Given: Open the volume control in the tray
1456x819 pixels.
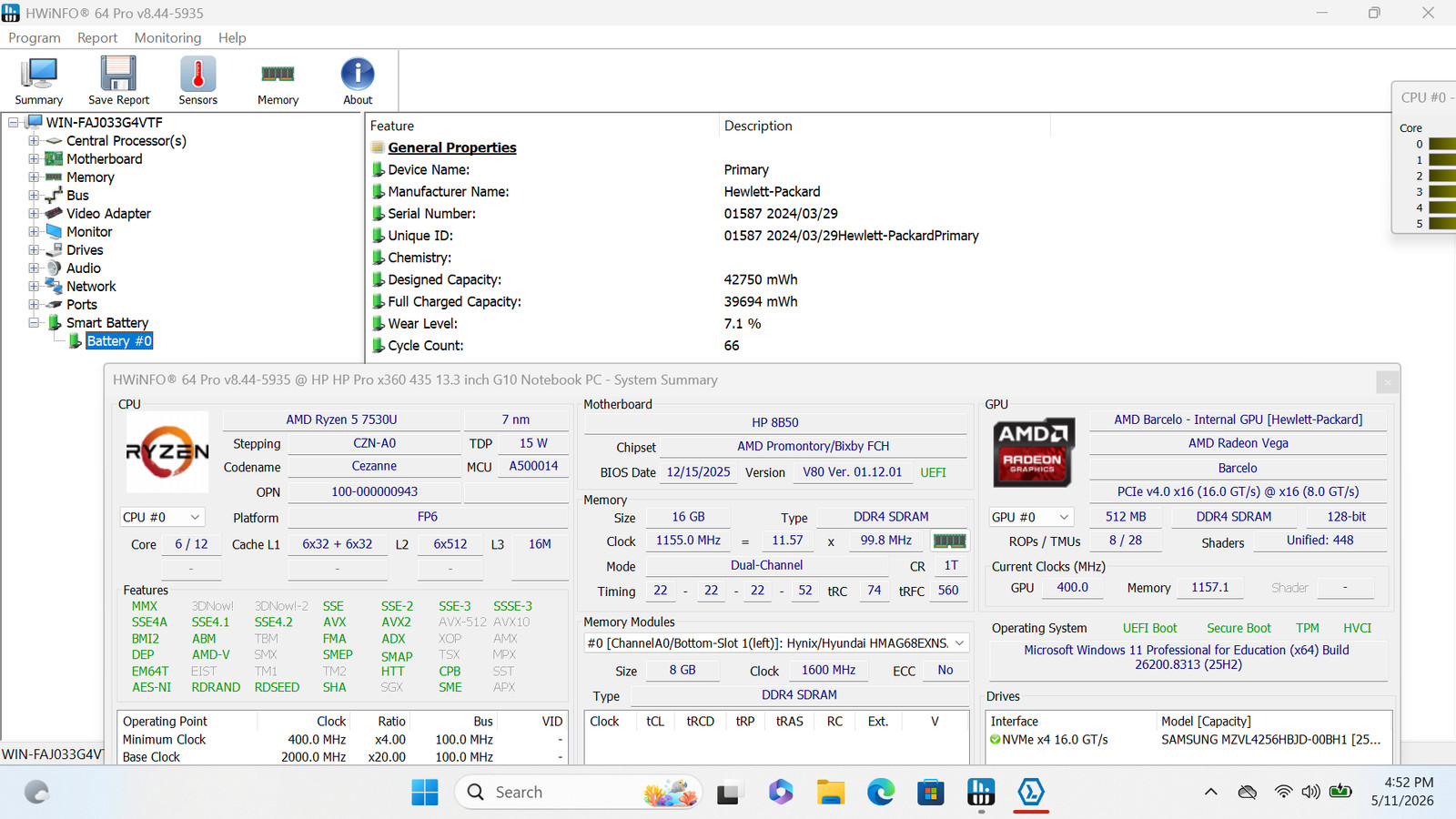Looking at the screenshot, I should [1310, 792].
